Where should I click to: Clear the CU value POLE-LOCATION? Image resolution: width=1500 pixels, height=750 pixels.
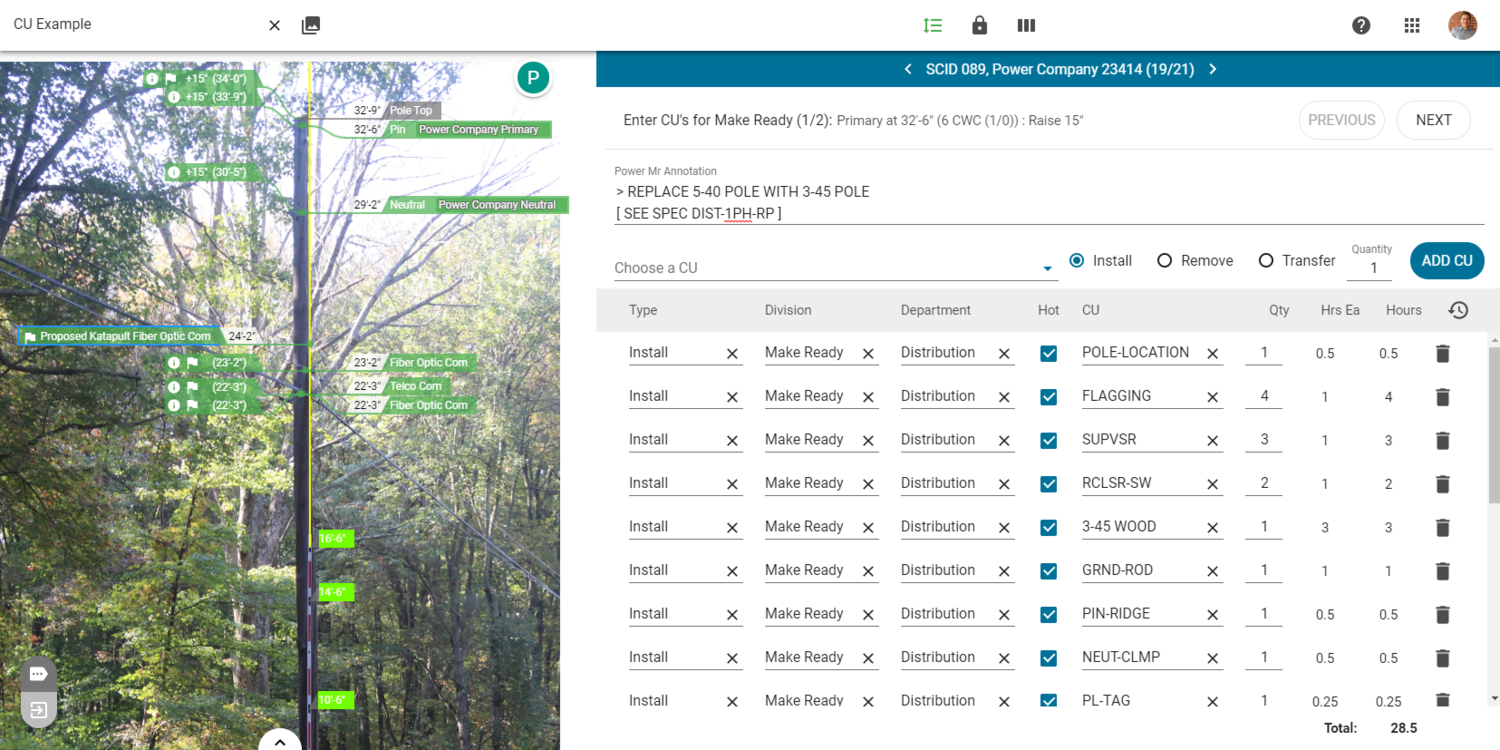tap(1212, 354)
